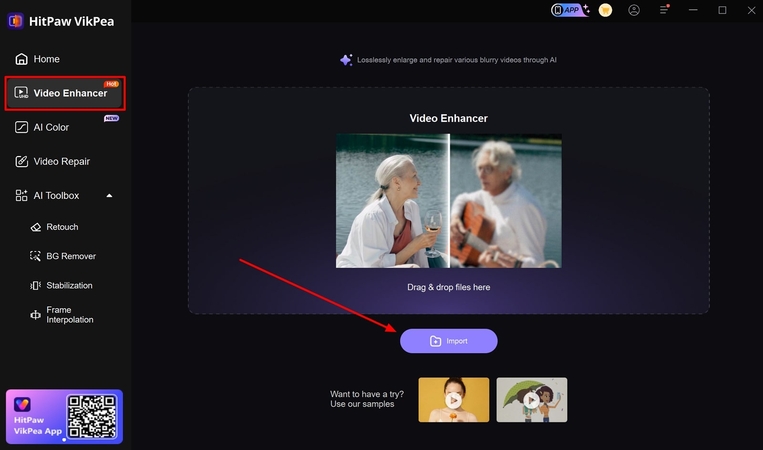
Task: Click the Home house icon
Action: pyautogui.click(x=21, y=59)
